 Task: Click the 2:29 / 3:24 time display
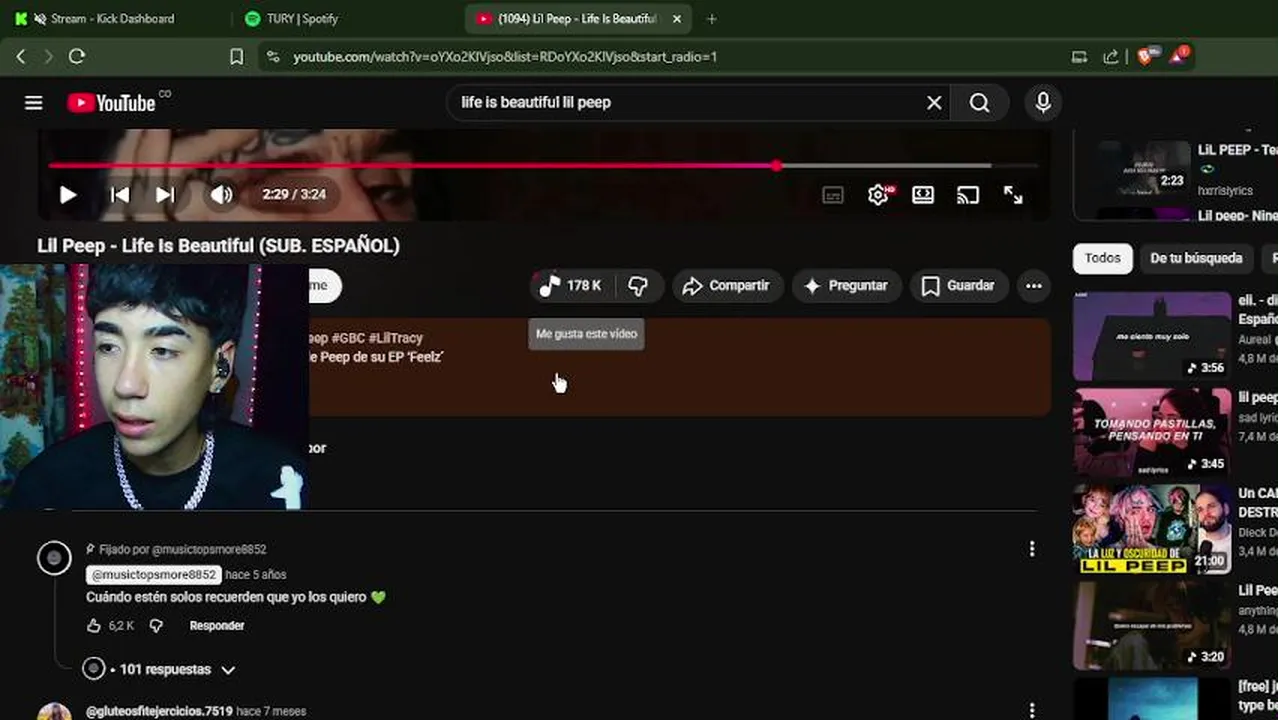[x=294, y=195]
